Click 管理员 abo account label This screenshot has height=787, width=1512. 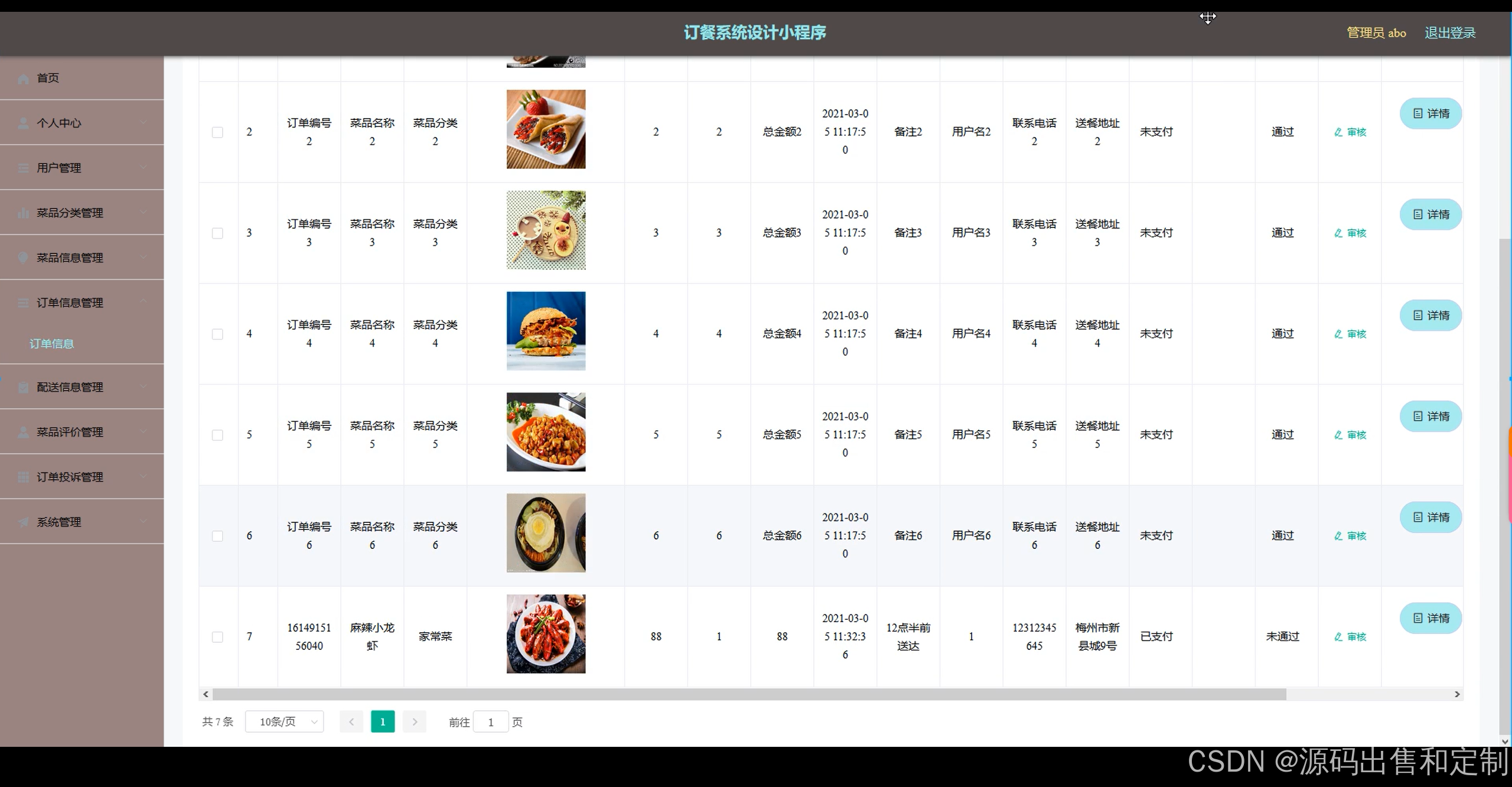tap(1376, 33)
